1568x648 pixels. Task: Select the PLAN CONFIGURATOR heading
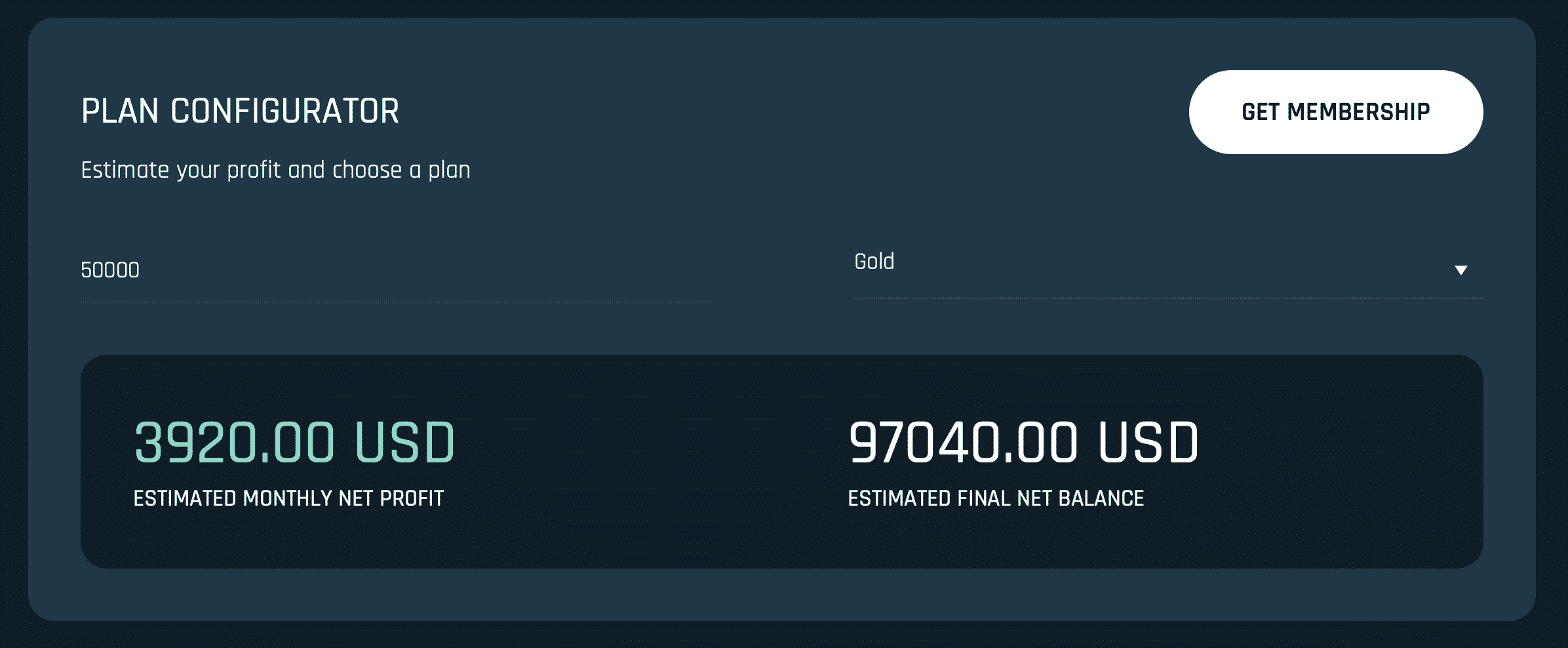240,111
